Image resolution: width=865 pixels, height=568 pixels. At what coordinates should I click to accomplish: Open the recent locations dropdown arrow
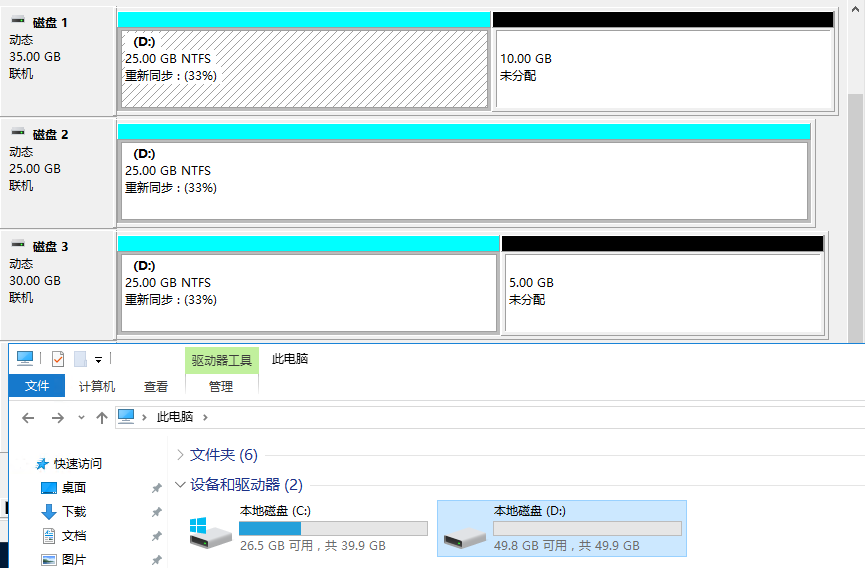81,417
